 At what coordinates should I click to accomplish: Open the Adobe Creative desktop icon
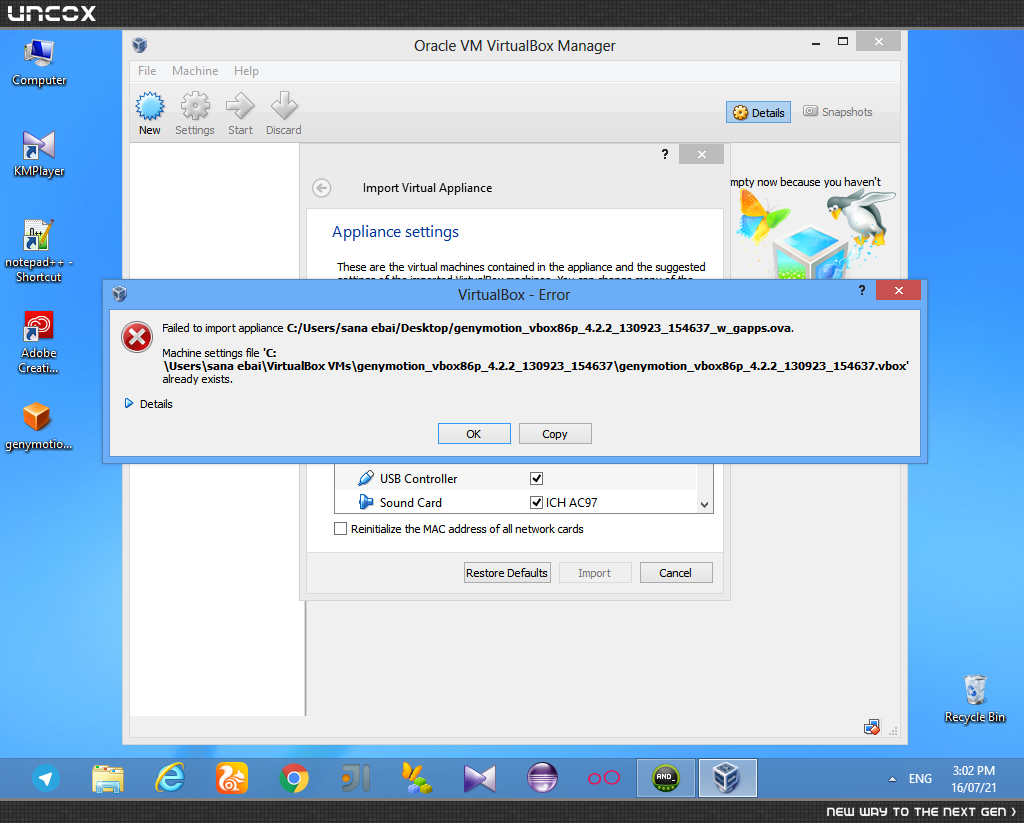(x=39, y=342)
